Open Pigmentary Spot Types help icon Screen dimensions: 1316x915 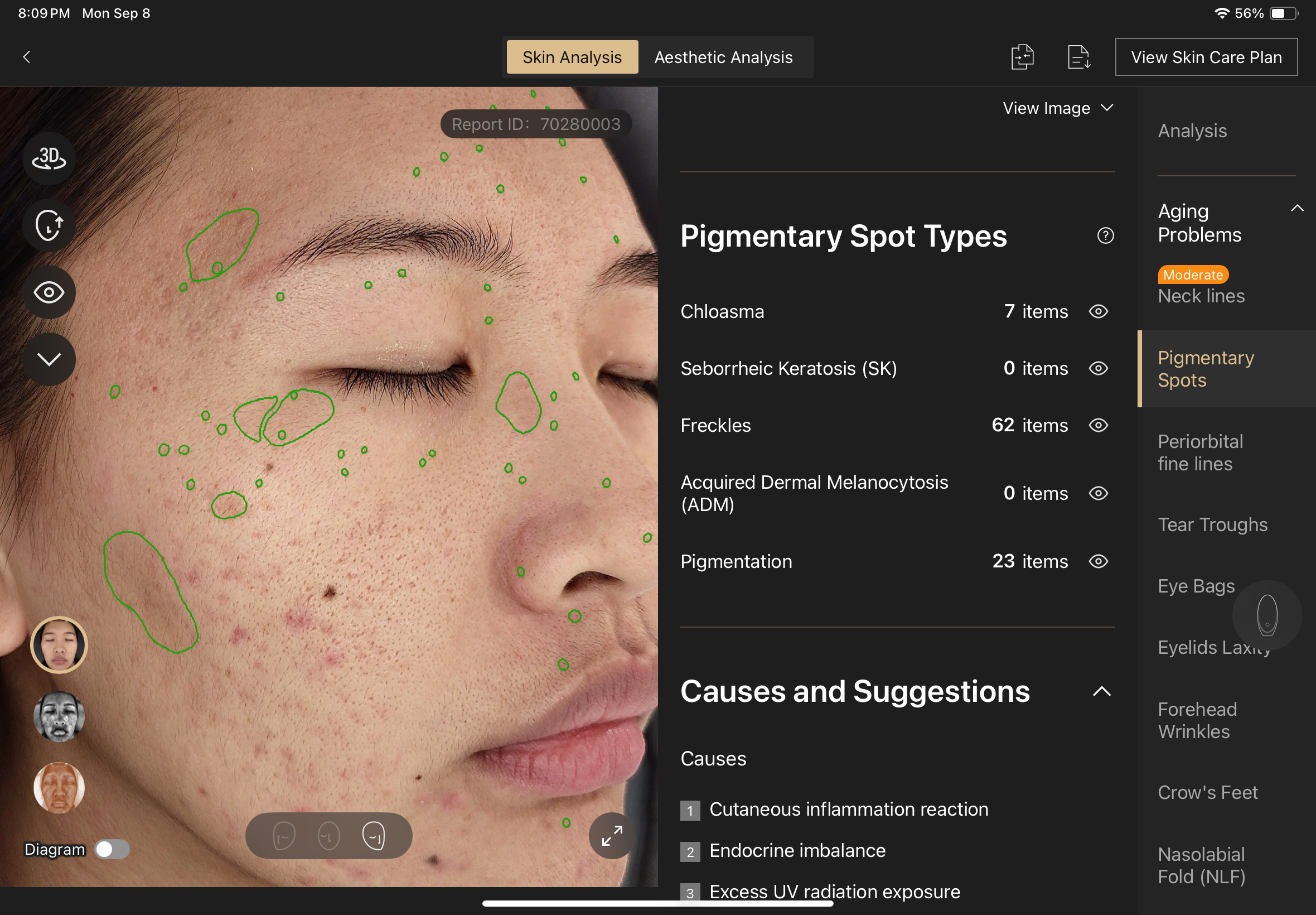[1105, 235]
